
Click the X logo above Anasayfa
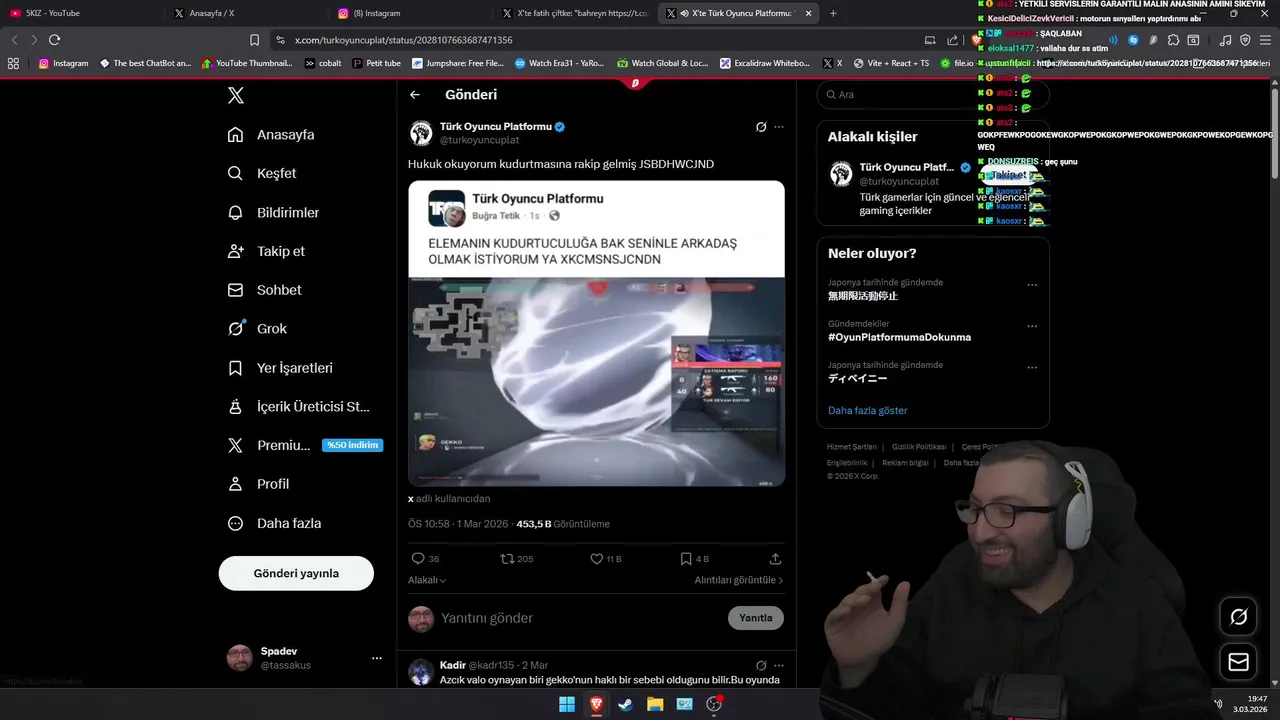click(x=236, y=96)
